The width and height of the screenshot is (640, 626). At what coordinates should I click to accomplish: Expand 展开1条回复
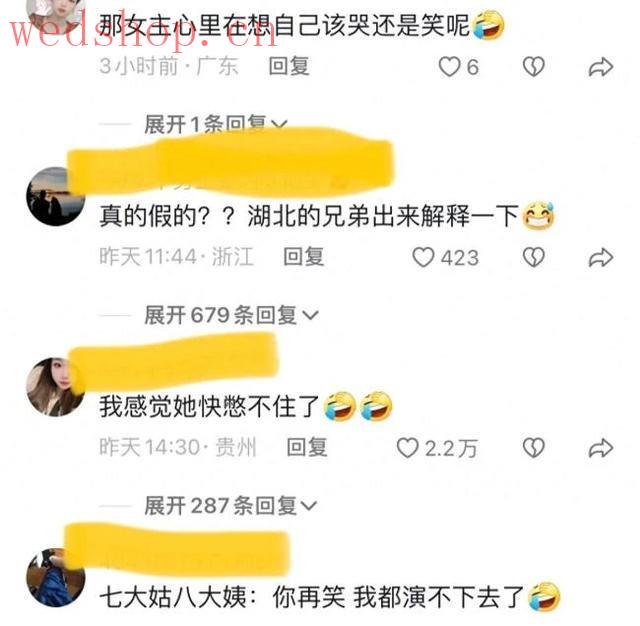pyautogui.click(x=216, y=124)
